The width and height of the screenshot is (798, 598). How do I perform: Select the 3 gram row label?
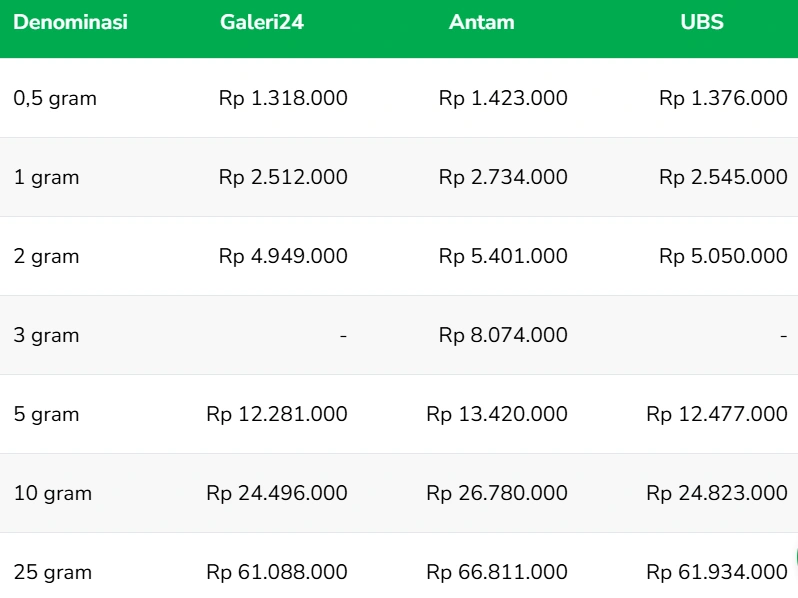tap(46, 335)
